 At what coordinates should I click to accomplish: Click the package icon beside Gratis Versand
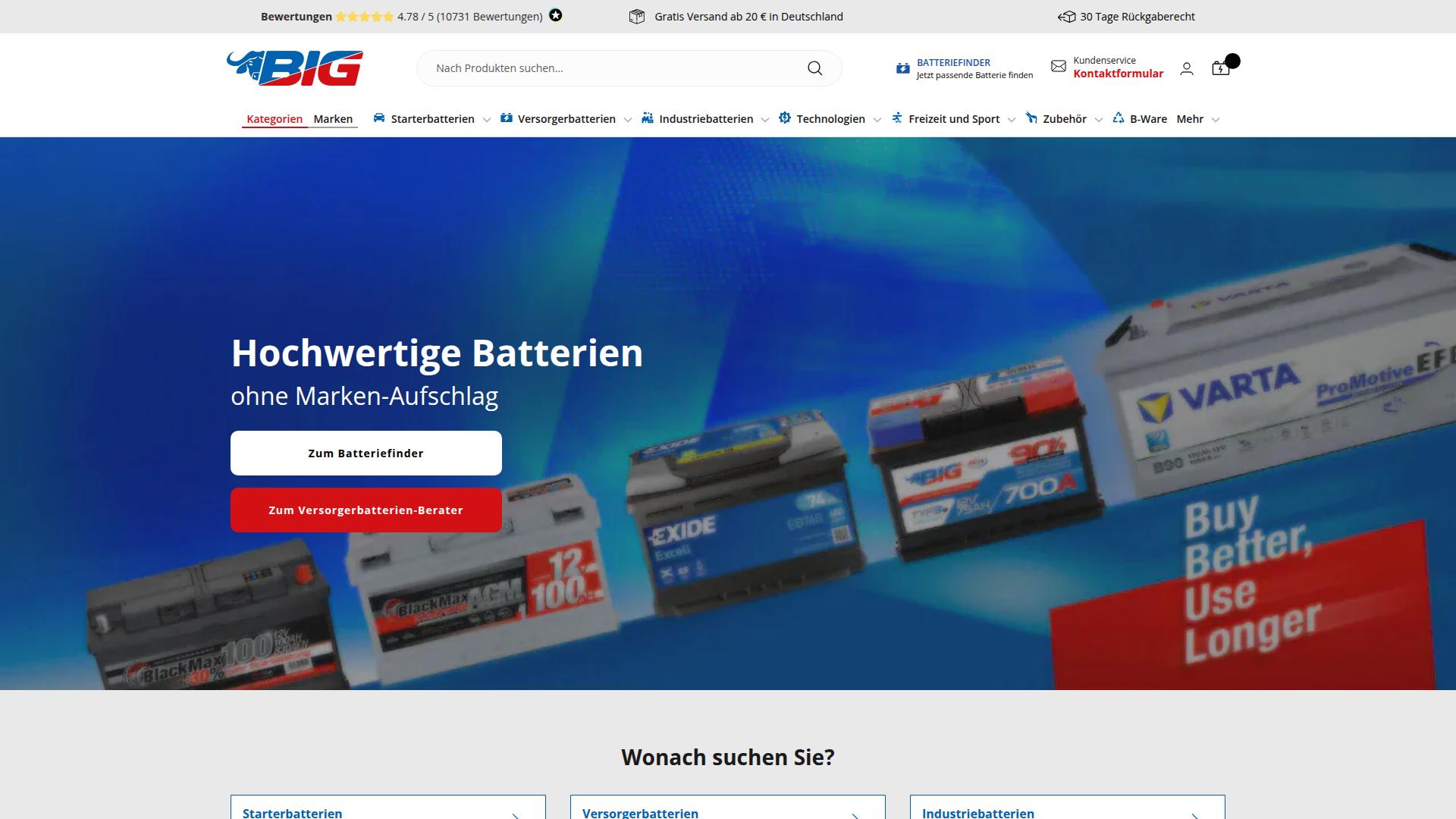(x=637, y=17)
